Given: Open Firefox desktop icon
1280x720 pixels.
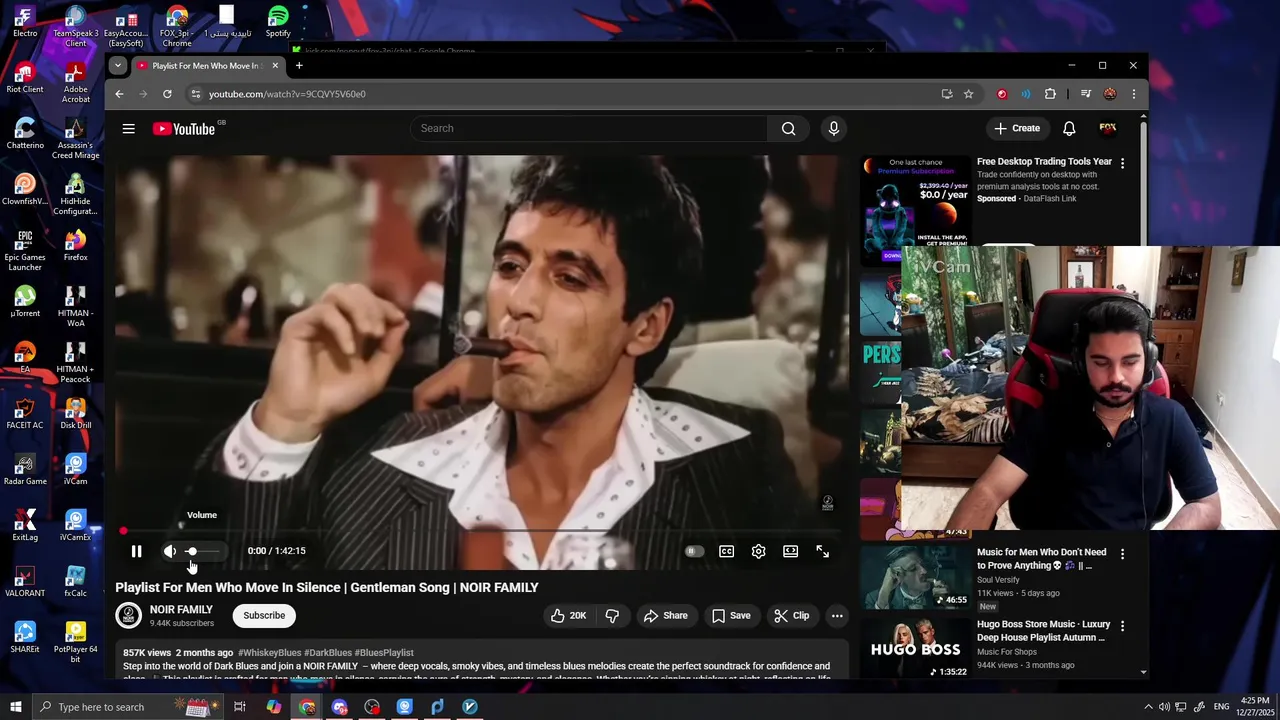Looking at the screenshot, I should (x=75, y=245).
